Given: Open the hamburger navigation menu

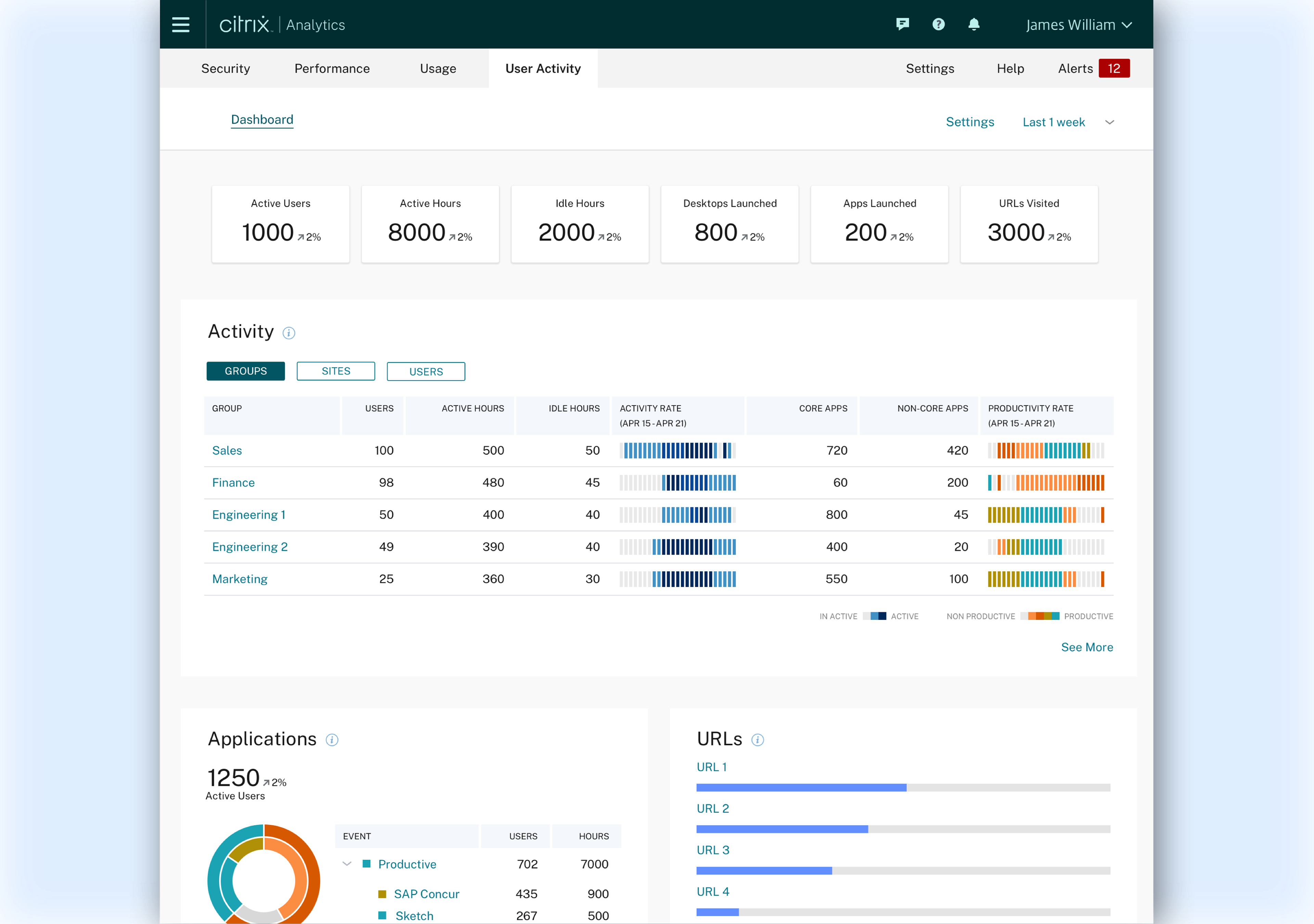Looking at the screenshot, I should pyautogui.click(x=181, y=25).
